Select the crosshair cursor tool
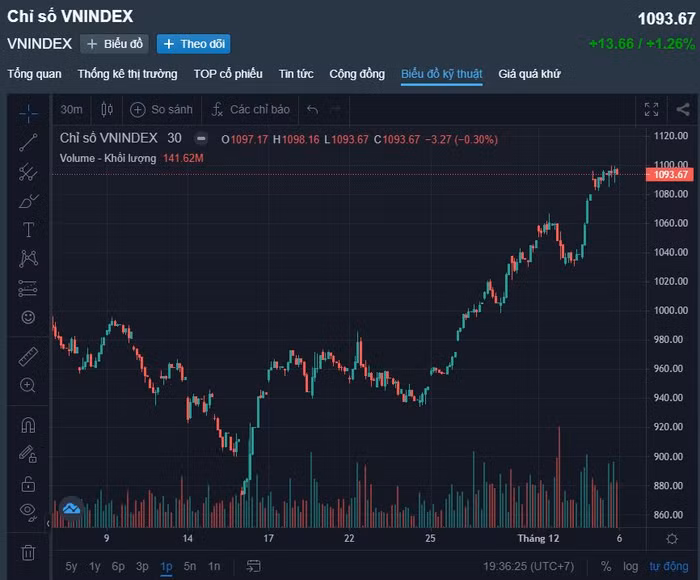Screen dimensions: 700x580 point(28,113)
